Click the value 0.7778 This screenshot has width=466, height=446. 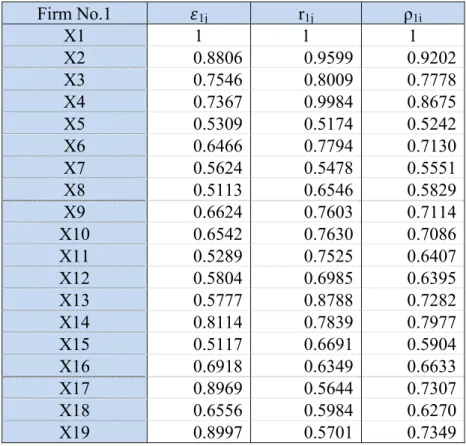point(431,80)
